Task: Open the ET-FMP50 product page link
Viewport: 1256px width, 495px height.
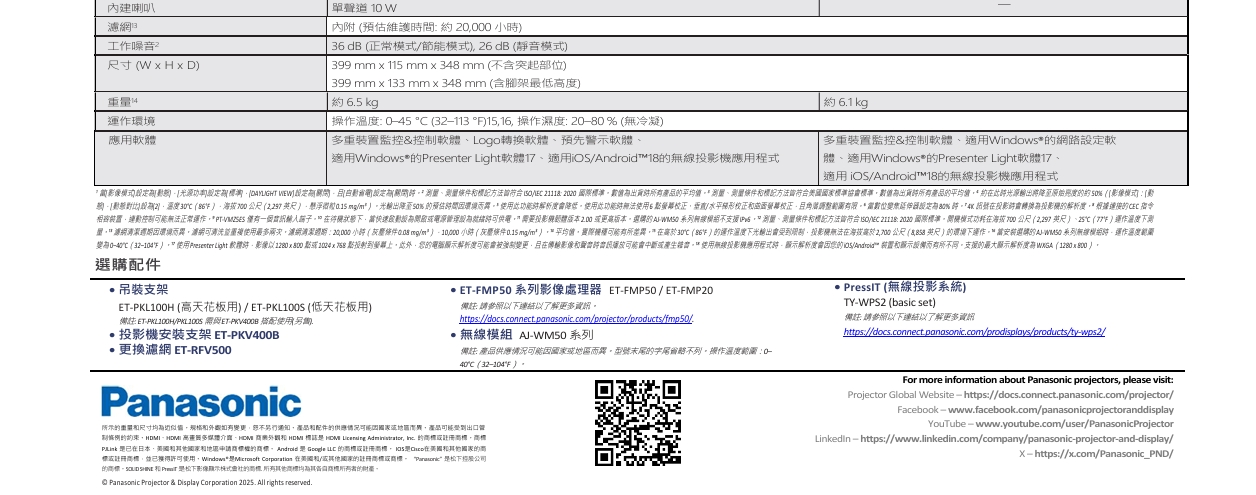Action: coord(576,318)
